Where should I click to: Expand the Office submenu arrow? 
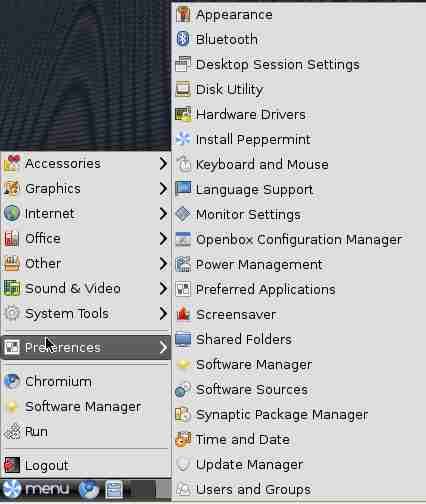tap(163, 238)
